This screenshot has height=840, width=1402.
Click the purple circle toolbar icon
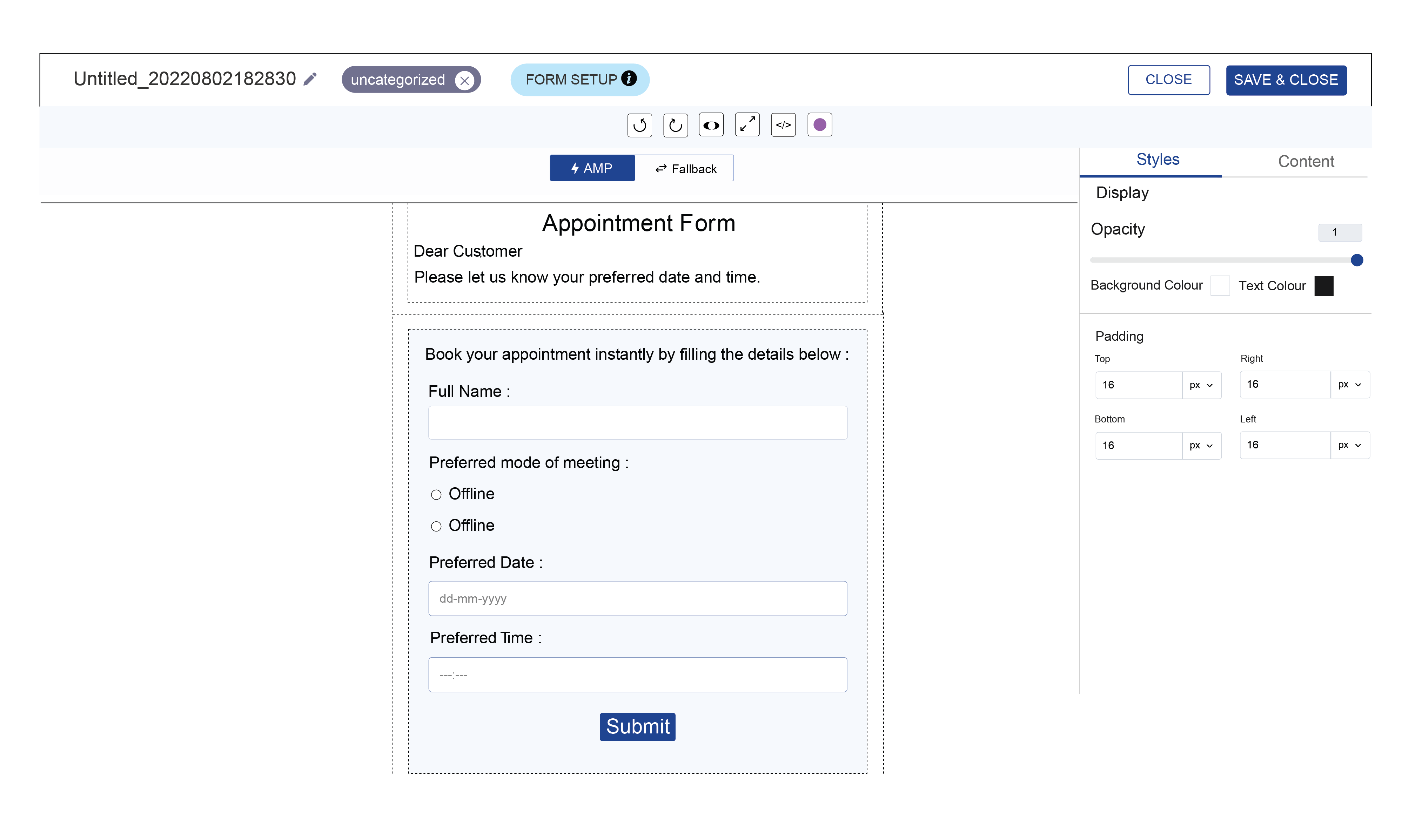click(x=819, y=124)
